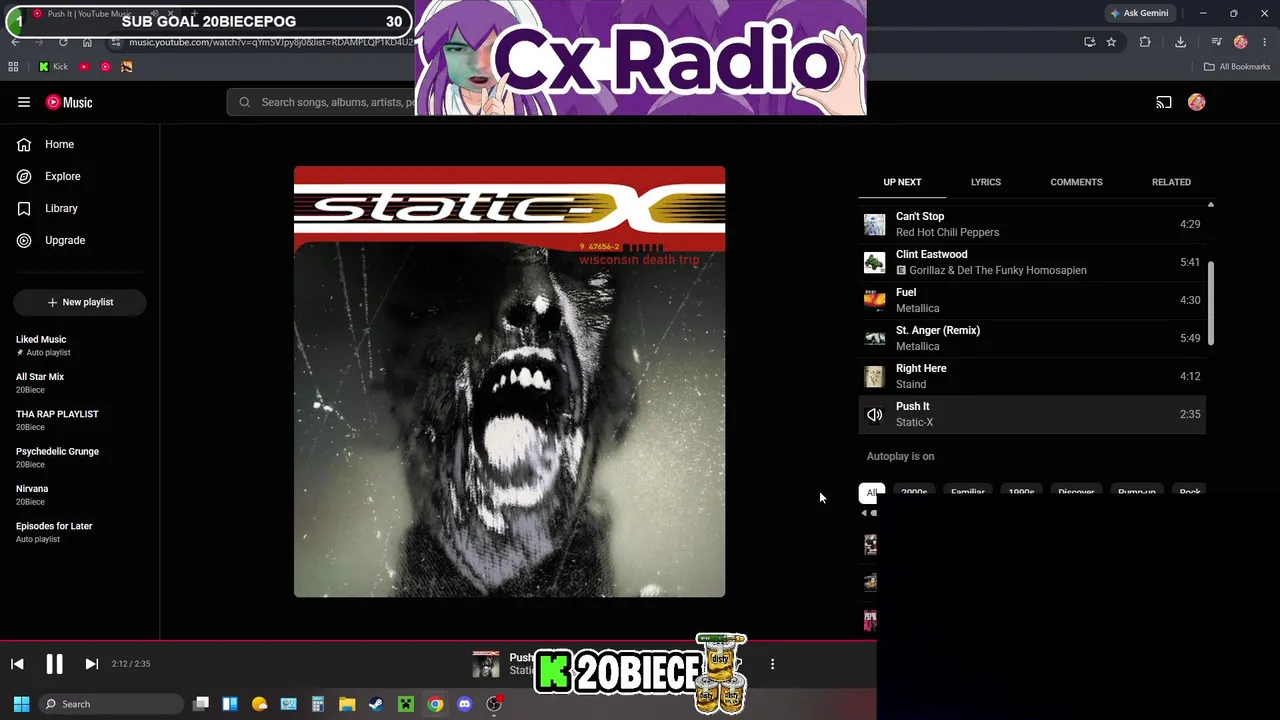Switch to the Comments tab
The image size is (1280, 720).
tap(1076, 182)
